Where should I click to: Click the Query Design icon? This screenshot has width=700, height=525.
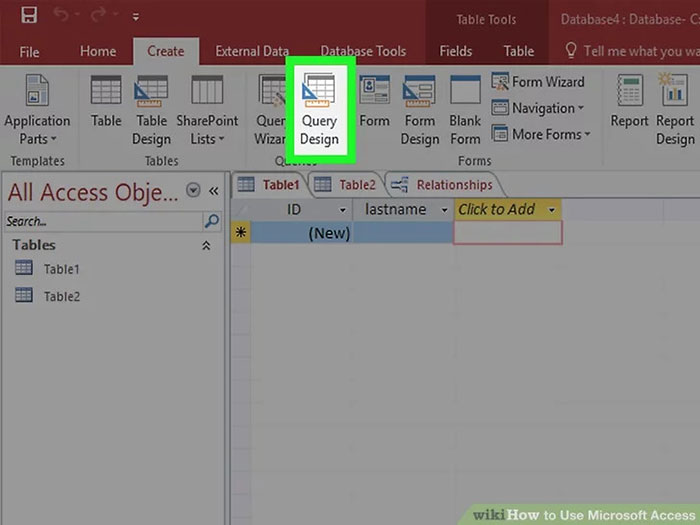320,107
